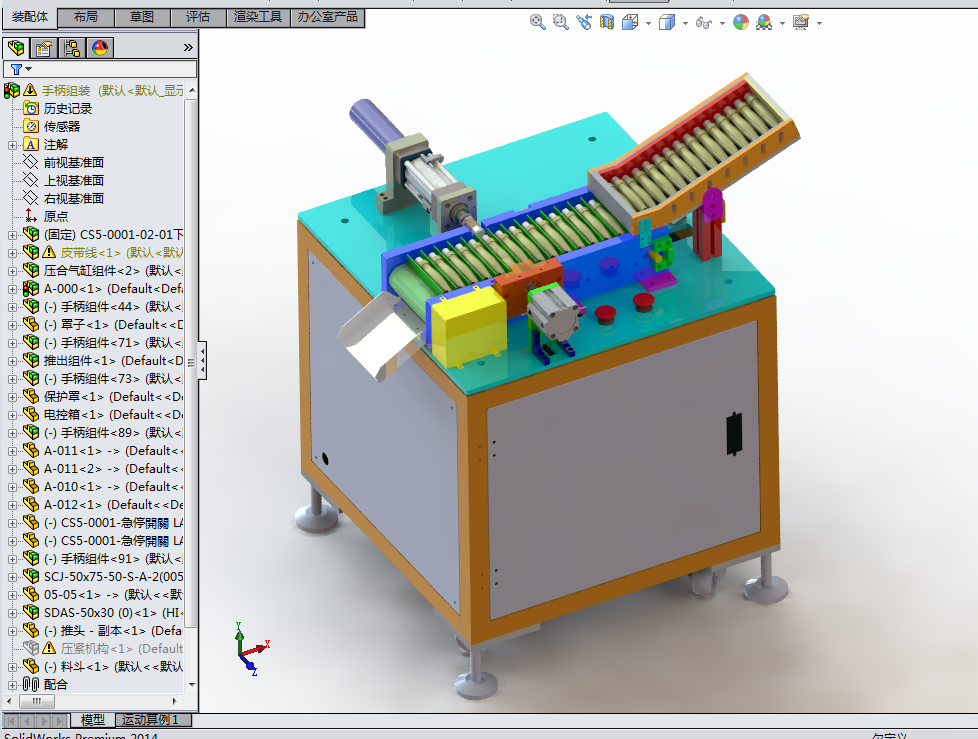Open the filter dropdown arrow

point(28,69)
